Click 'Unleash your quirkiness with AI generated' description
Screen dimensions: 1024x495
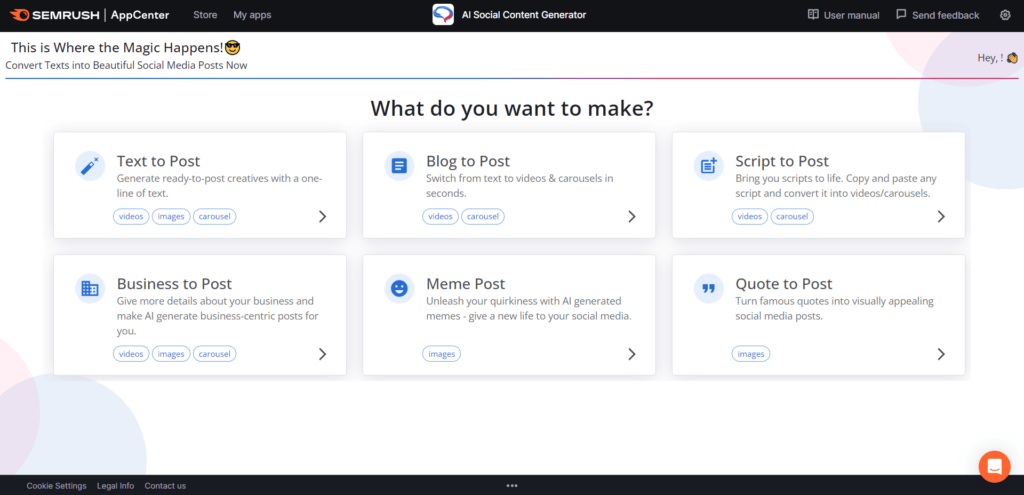(523, 301)
